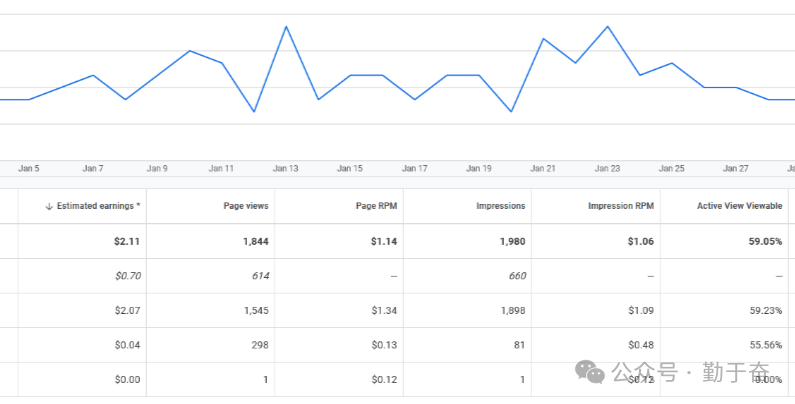
Task: Click the $2.11 total earnings cell
Action: click(126, 241)
